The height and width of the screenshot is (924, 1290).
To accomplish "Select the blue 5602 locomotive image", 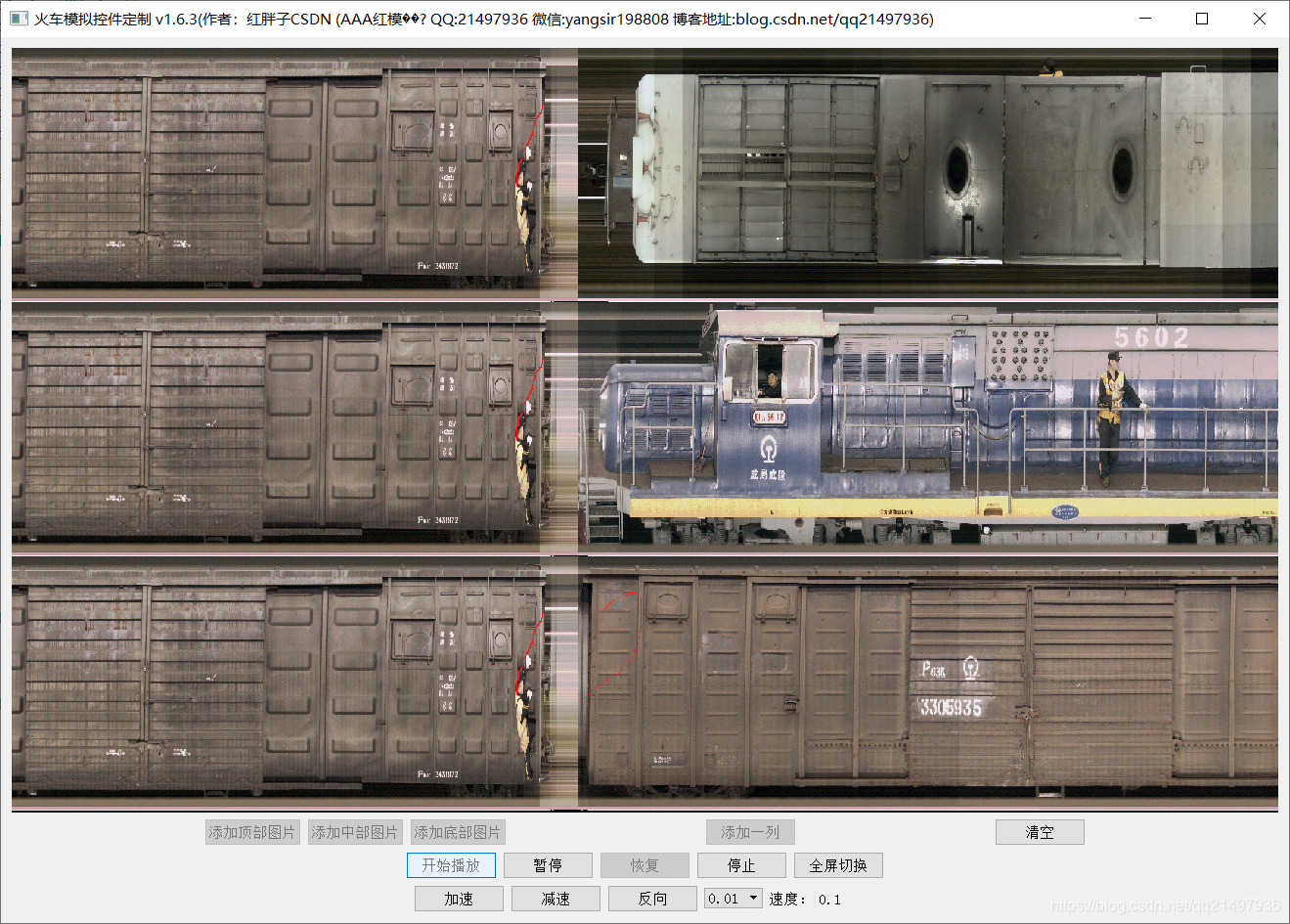I will point(928,427).
